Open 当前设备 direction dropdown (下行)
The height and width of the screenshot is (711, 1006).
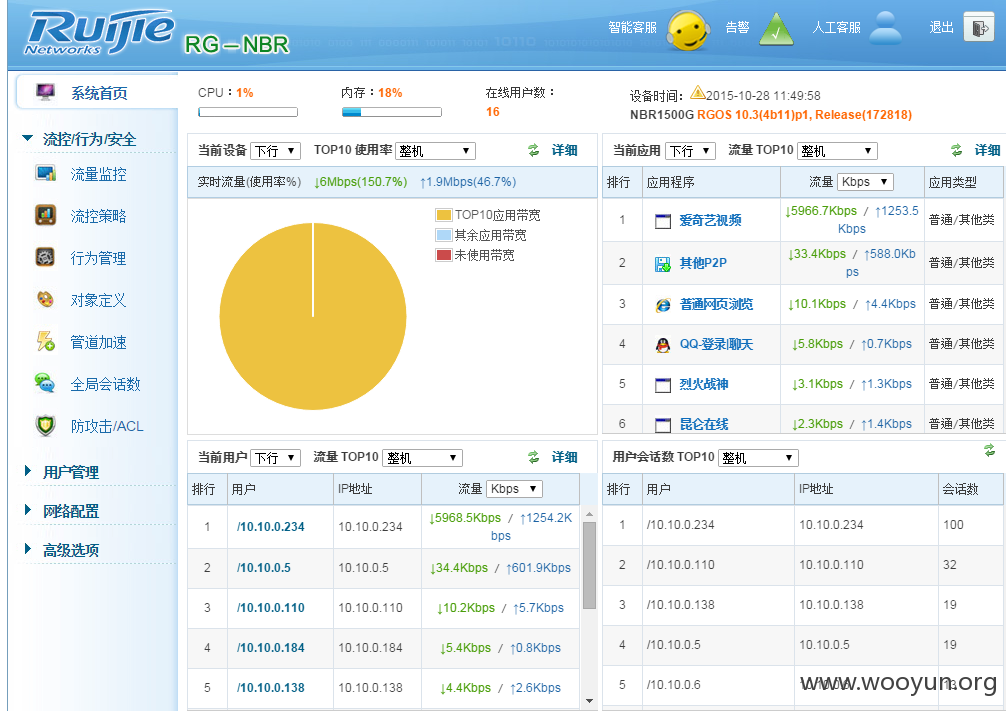point(275,151)
